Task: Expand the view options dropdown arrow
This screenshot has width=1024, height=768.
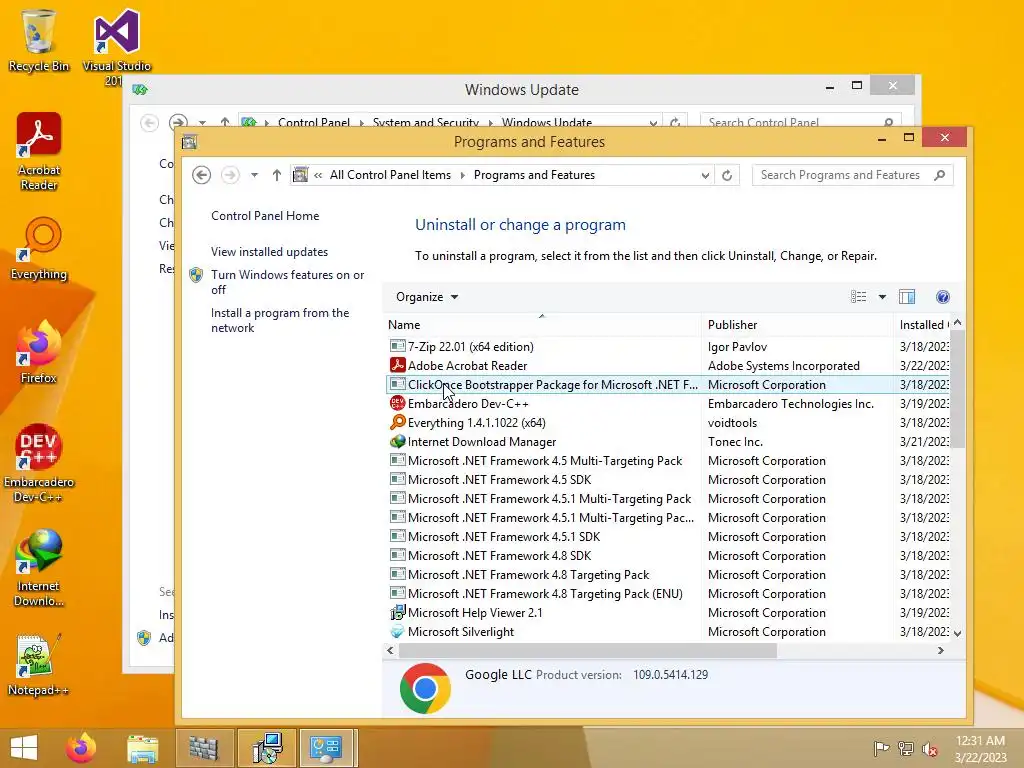Action: pos(882,297)
